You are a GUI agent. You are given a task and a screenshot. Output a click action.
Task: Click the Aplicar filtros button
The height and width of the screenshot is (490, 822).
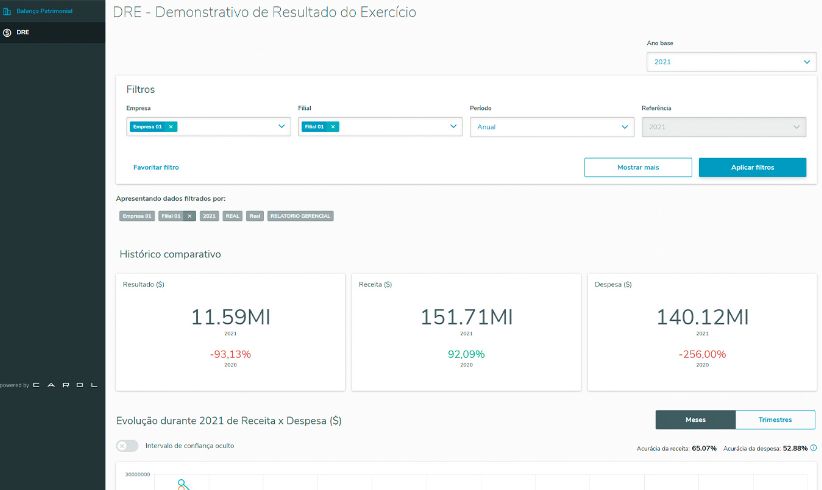(752, 167)
